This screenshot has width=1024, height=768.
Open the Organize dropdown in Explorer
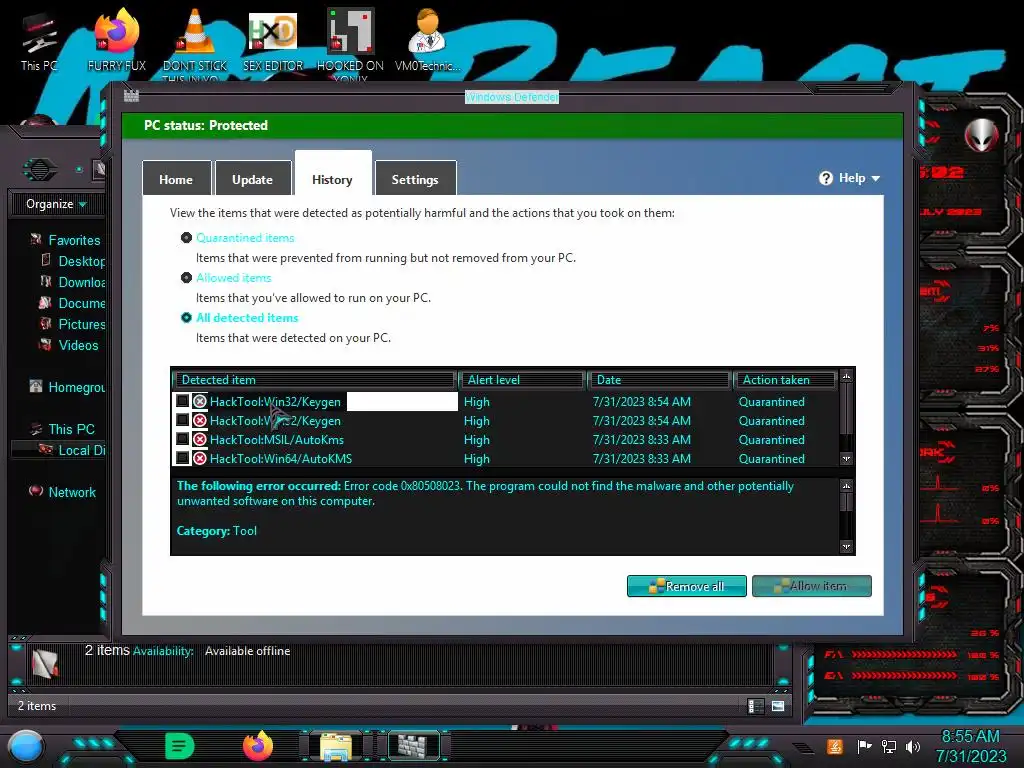[56, 204]
